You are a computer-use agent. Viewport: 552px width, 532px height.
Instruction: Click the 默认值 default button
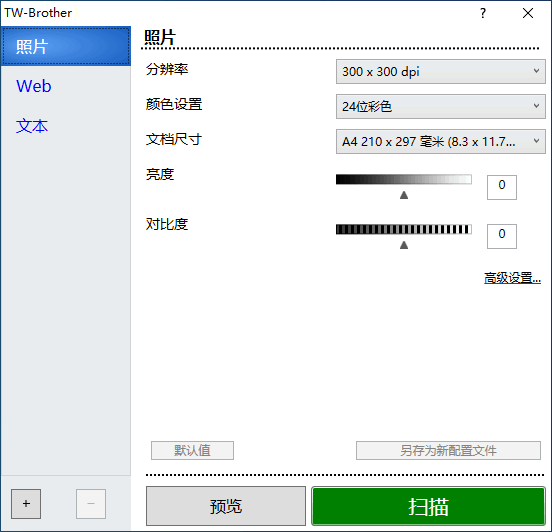pos(192,450)
